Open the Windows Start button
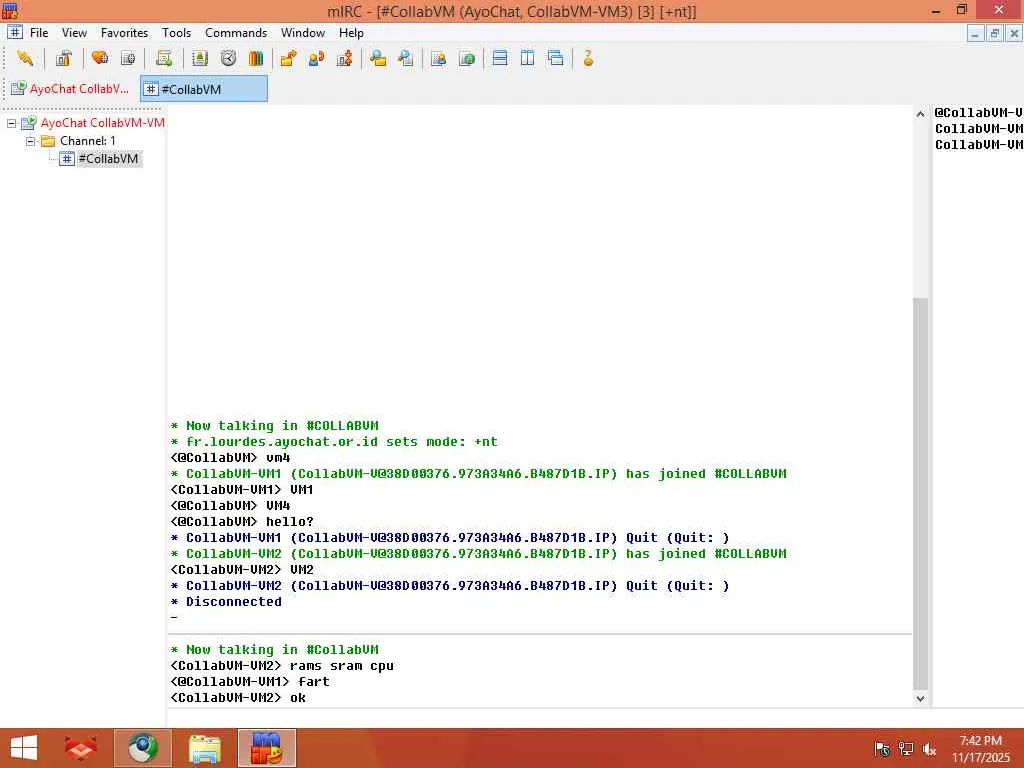The height and width of the screenshot is (768, 1024). coord(24,748)
